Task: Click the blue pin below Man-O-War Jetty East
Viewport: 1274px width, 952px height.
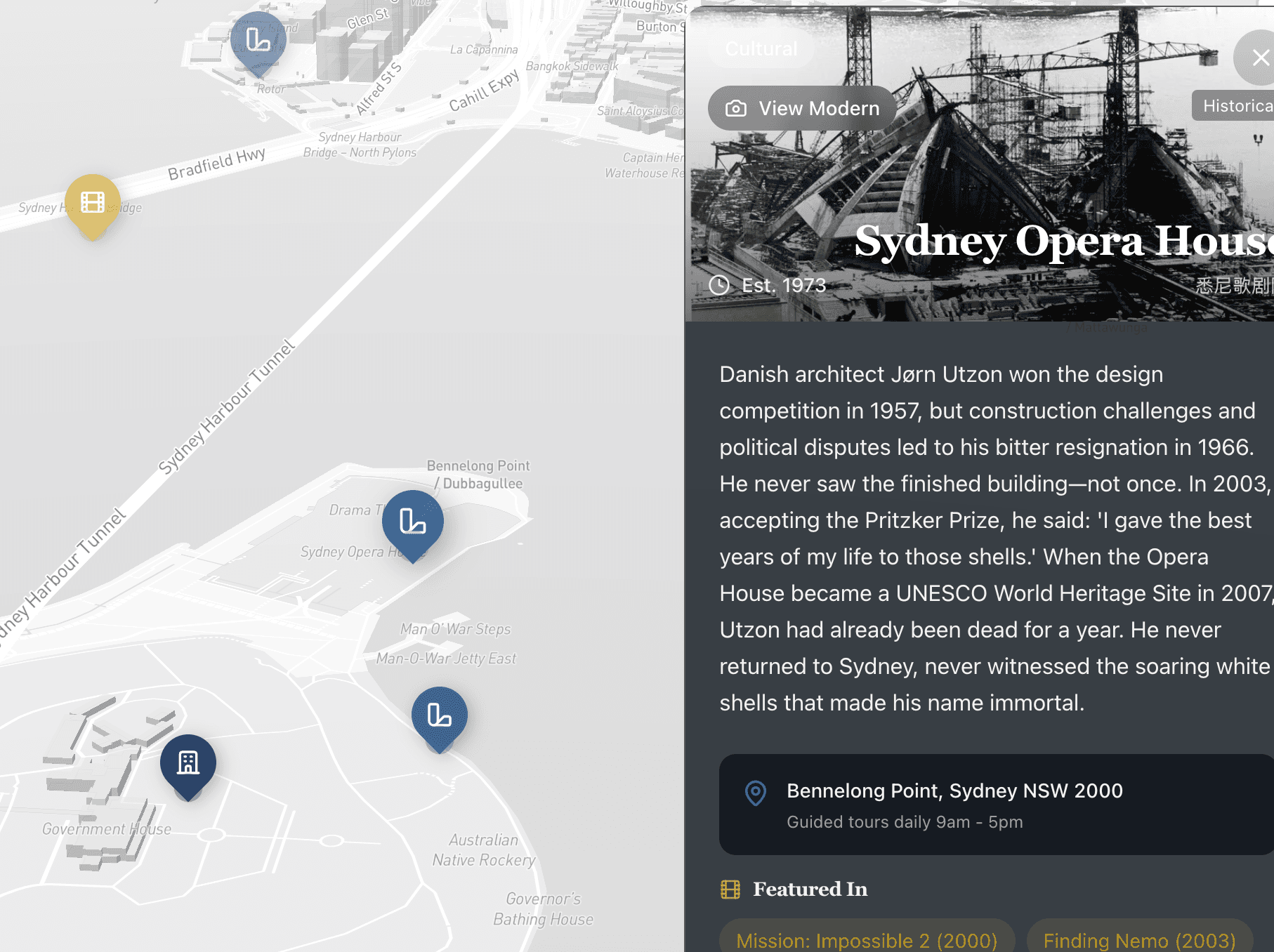Action: tap(440, 715)
